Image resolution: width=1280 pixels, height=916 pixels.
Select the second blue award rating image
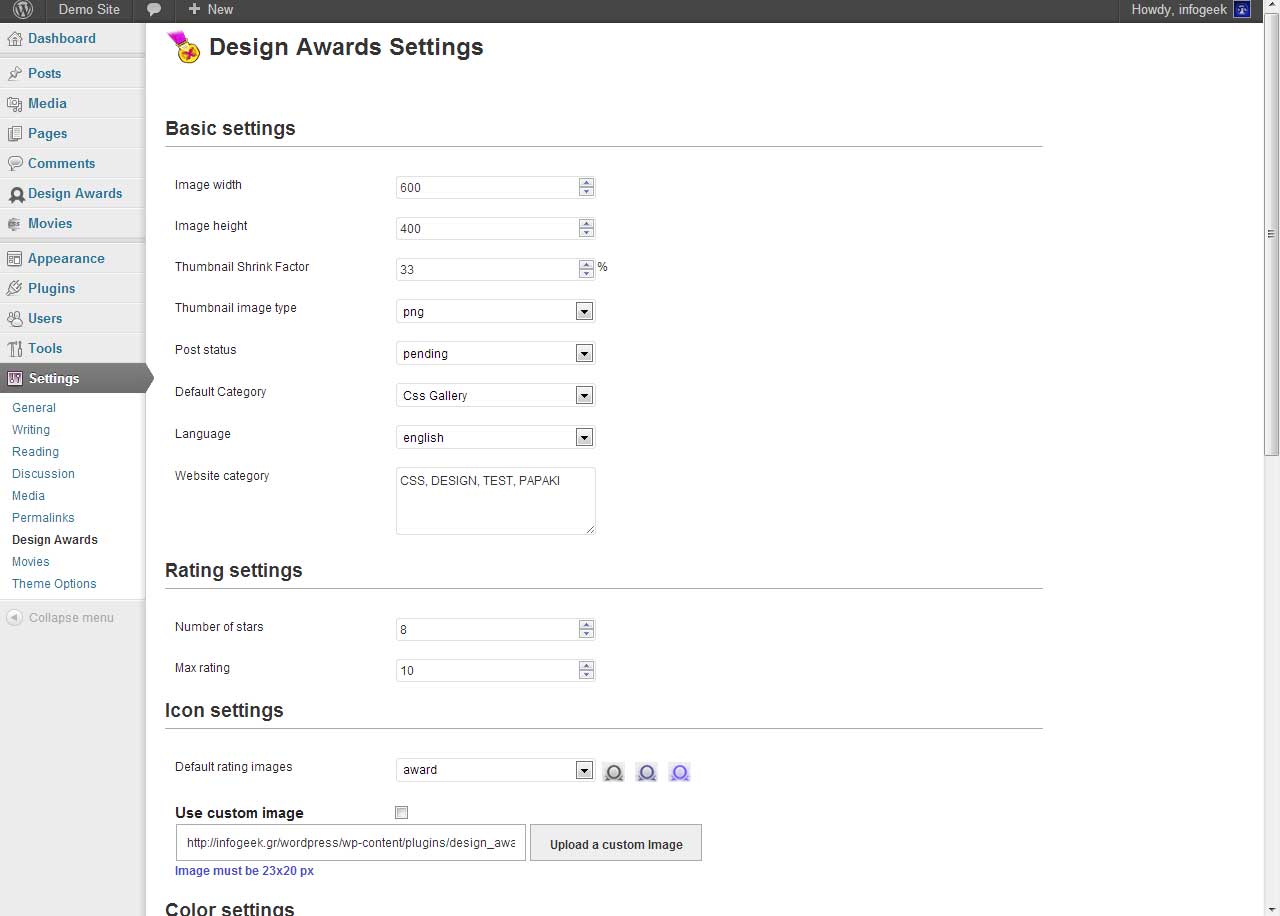647,772
